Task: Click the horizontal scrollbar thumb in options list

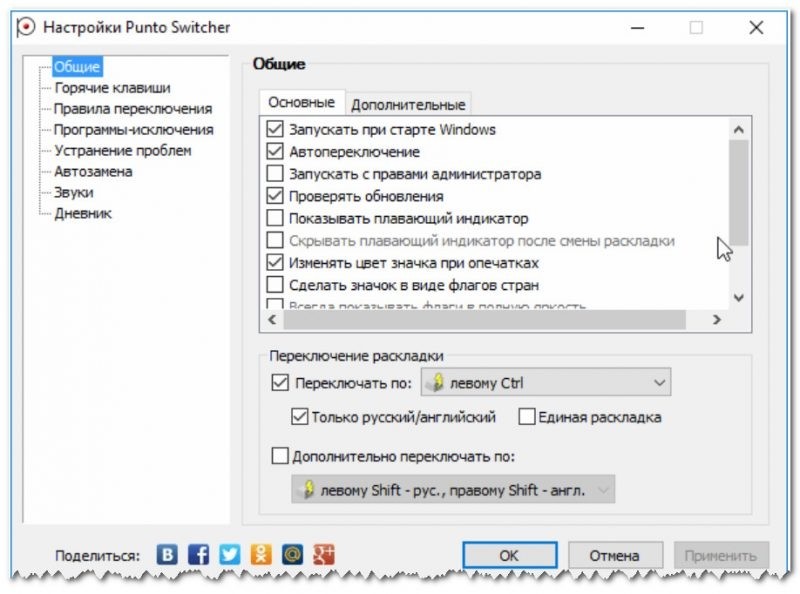Action: tap(484, 319)
